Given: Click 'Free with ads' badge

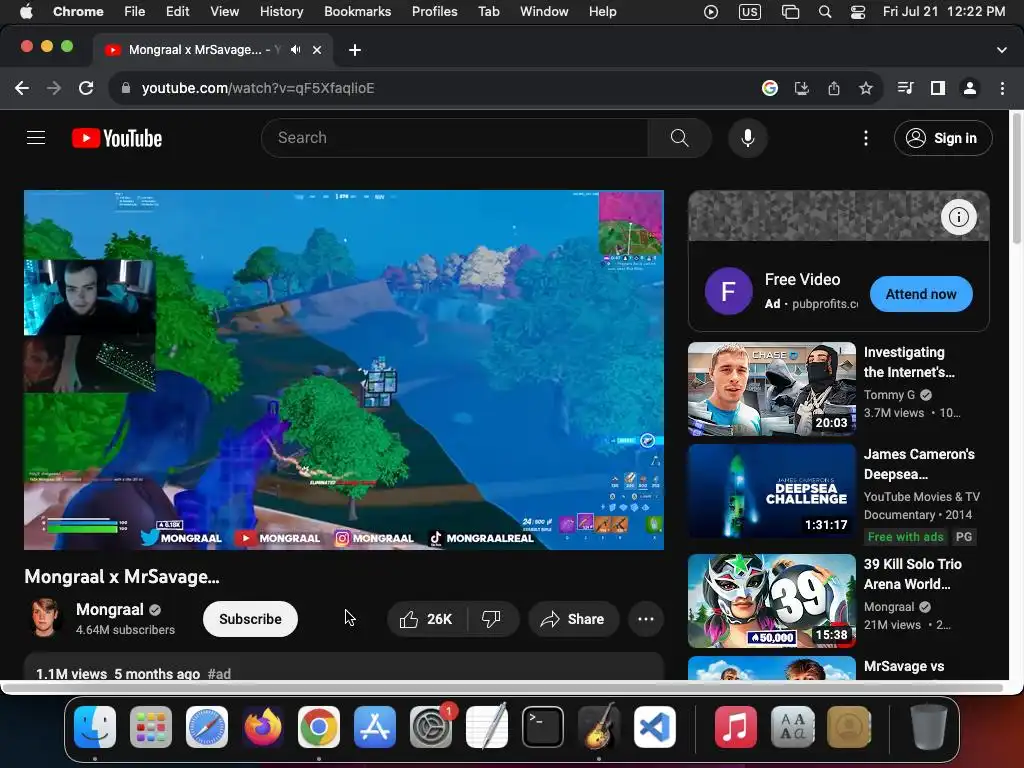Looking at the screenshot, I should (x=906, y=537).
